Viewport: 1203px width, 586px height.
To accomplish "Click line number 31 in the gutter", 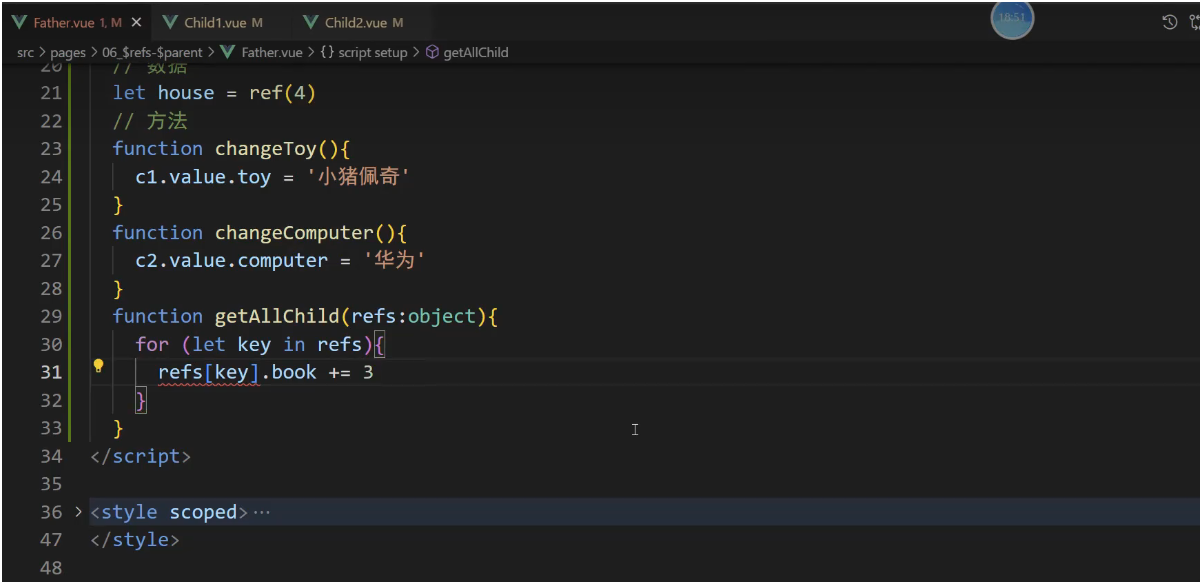I will click(x=51, y=373).
